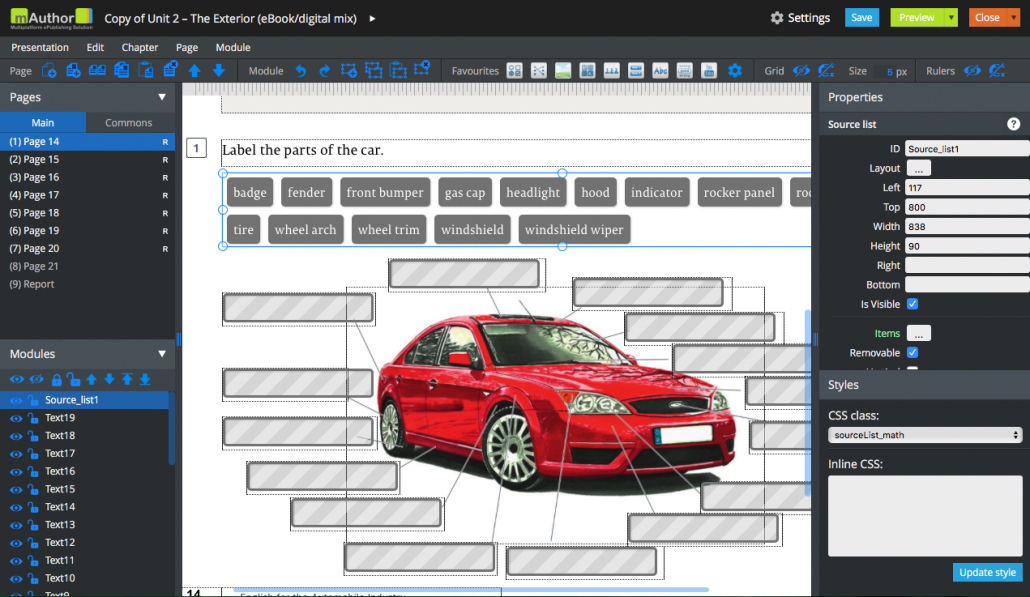The height and width of the screenshot is (597, 1030).
Task: Open CSS class sourceList_math dropdown
Action: 925,435
